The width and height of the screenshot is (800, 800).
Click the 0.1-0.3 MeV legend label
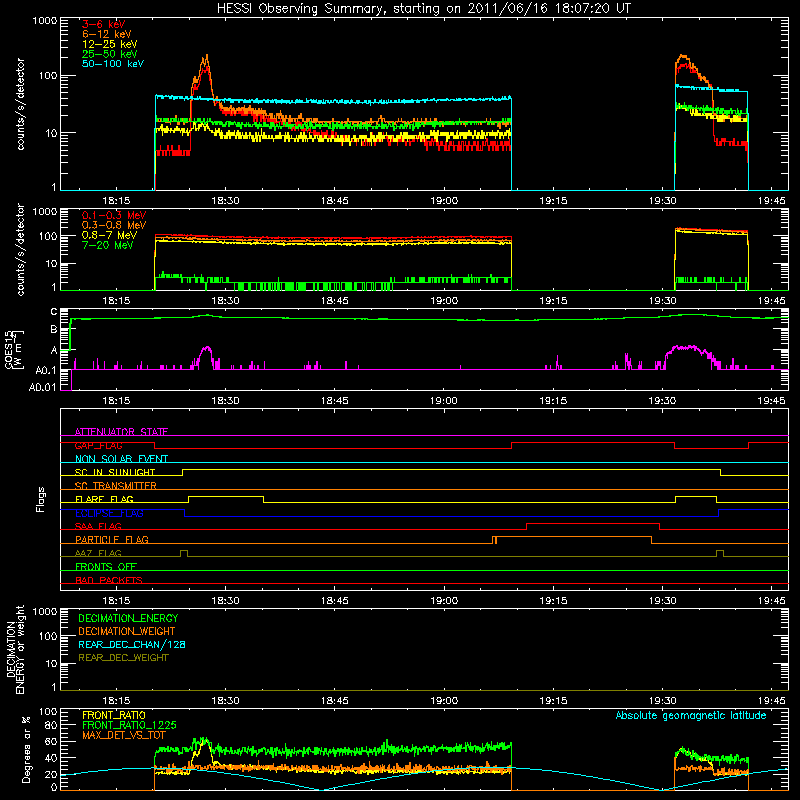tap(114, 215)
